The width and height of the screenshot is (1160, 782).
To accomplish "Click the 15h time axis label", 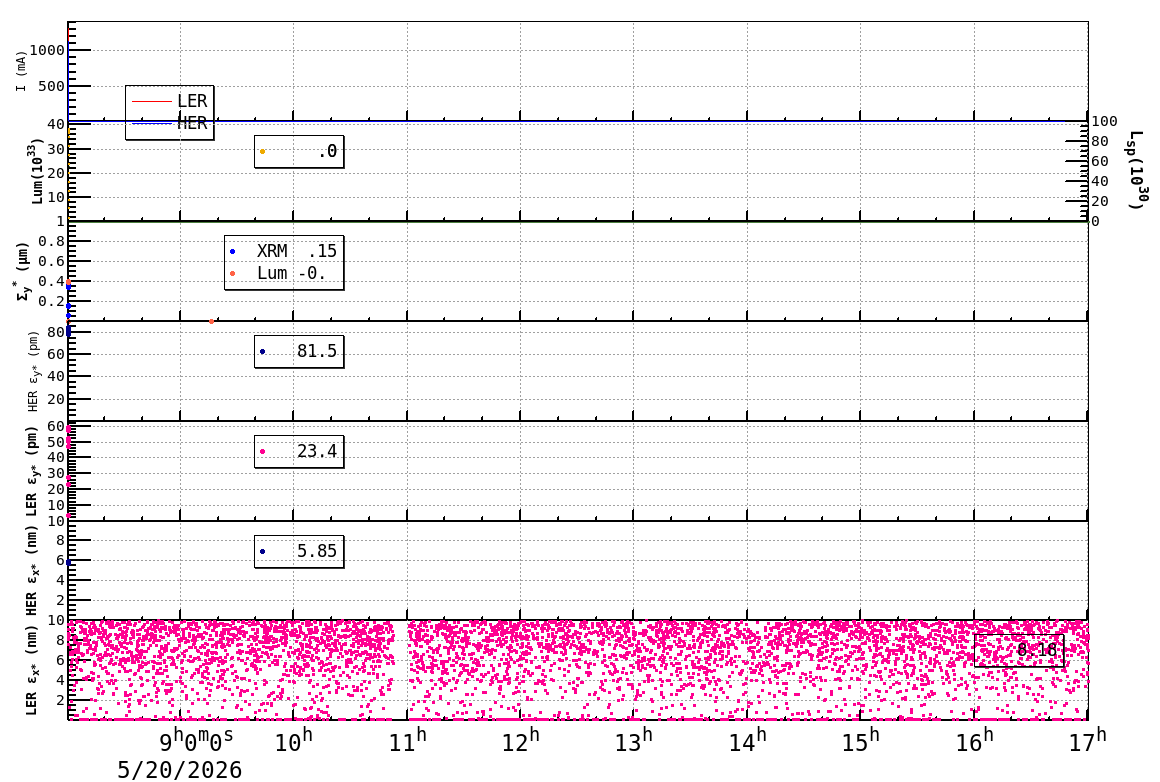I will 861,741.
